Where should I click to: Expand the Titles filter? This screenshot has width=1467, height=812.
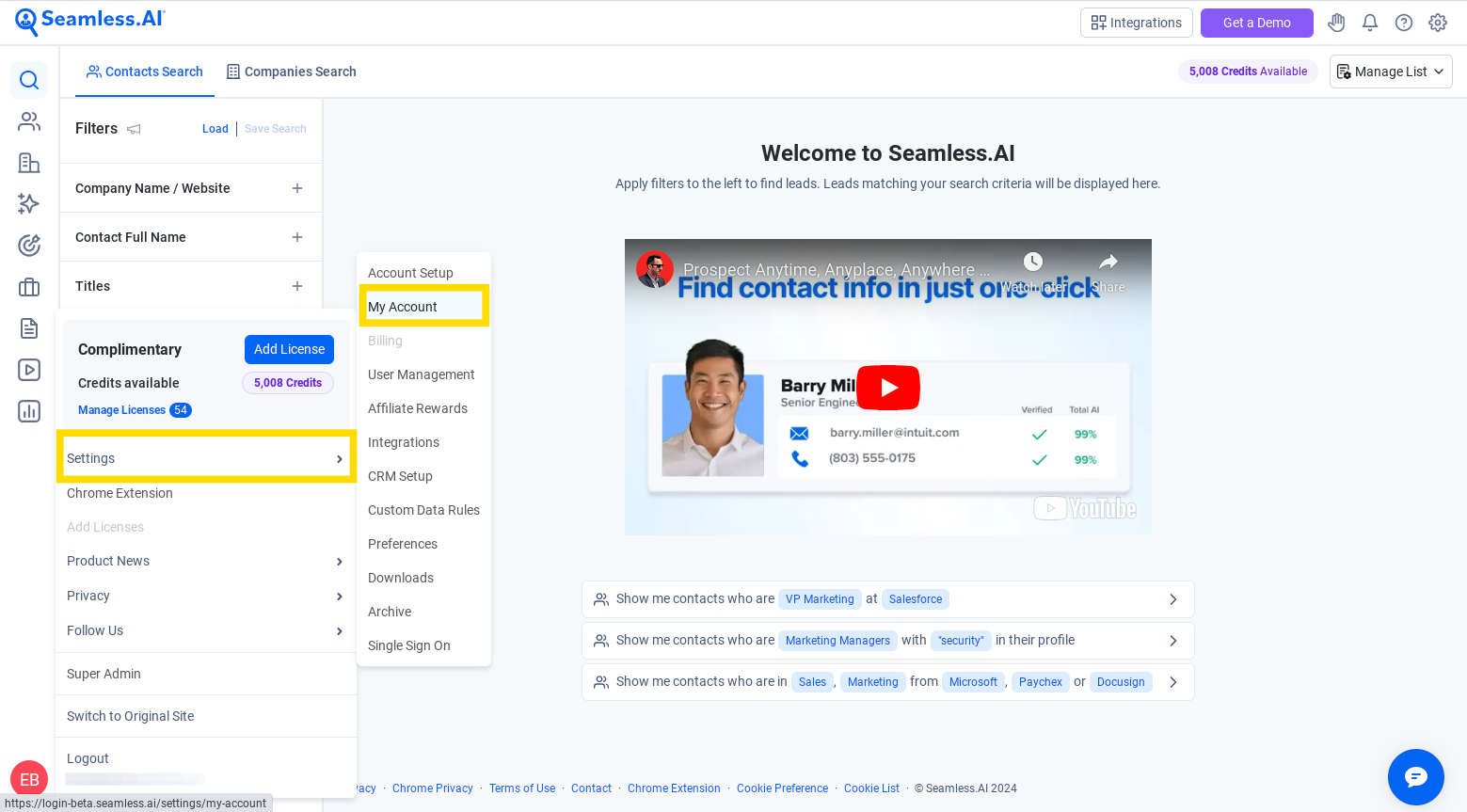tap(297, 286)
